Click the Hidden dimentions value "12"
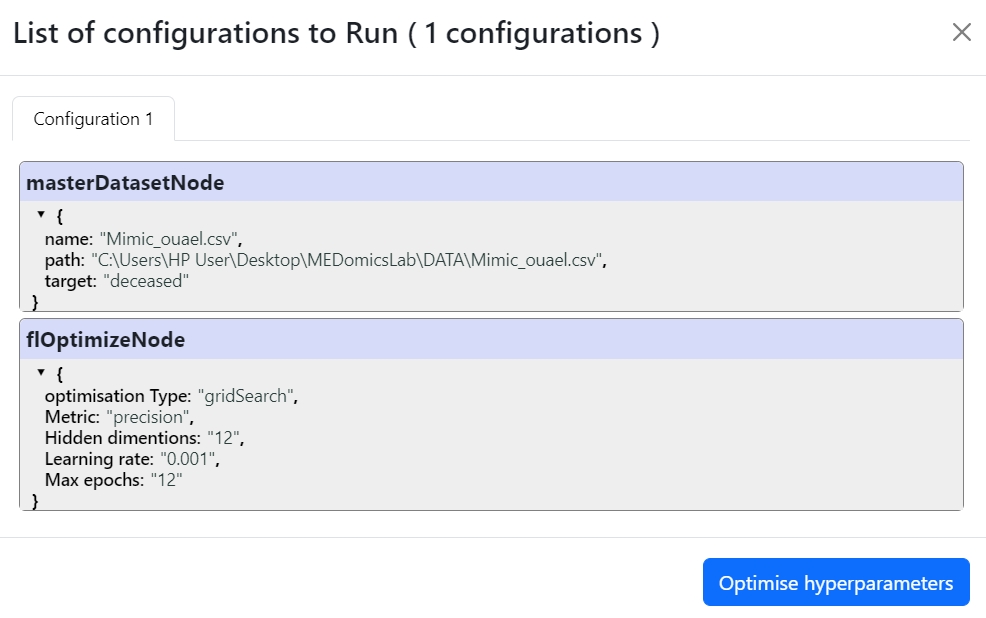Viewport: 986px width, 618px height. point(224,438)
